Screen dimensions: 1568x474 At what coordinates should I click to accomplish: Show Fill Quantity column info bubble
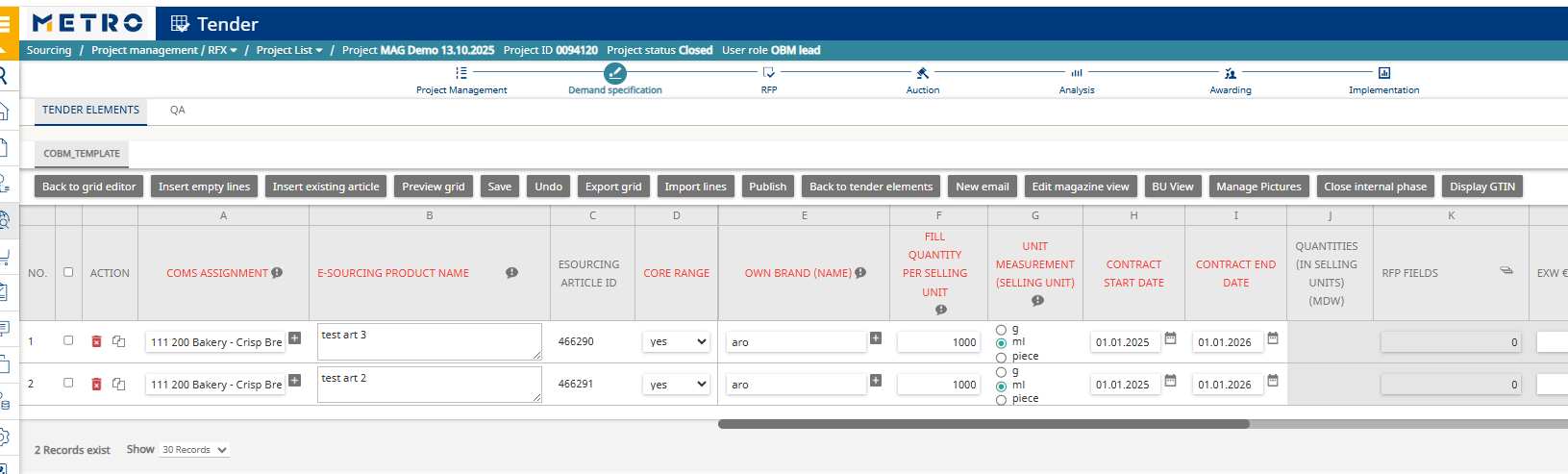point(941,310)
